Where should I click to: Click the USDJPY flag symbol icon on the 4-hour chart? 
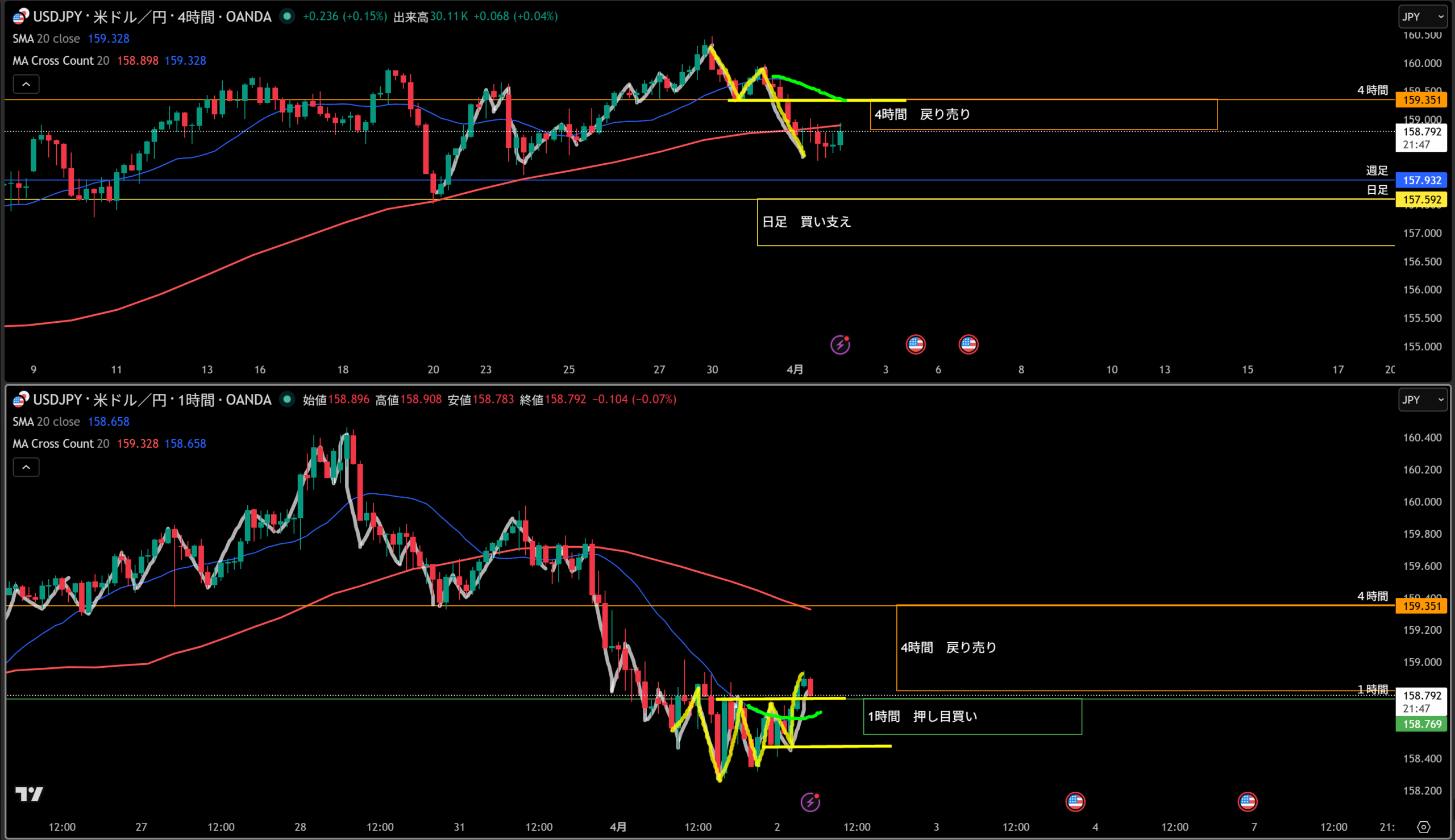pyautogui.click(x=20, y=16)
